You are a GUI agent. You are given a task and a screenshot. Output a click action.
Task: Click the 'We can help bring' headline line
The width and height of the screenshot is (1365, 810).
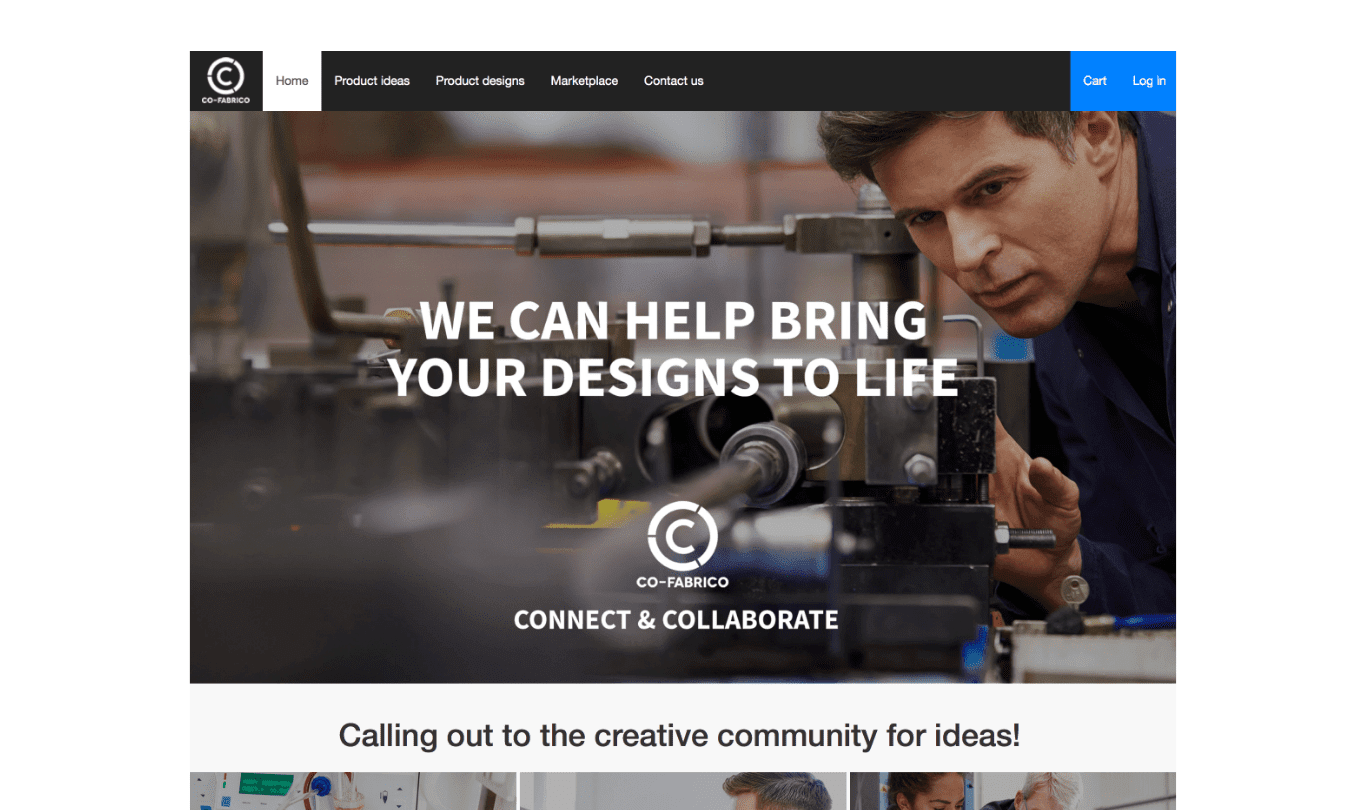(x=674, y=321)
